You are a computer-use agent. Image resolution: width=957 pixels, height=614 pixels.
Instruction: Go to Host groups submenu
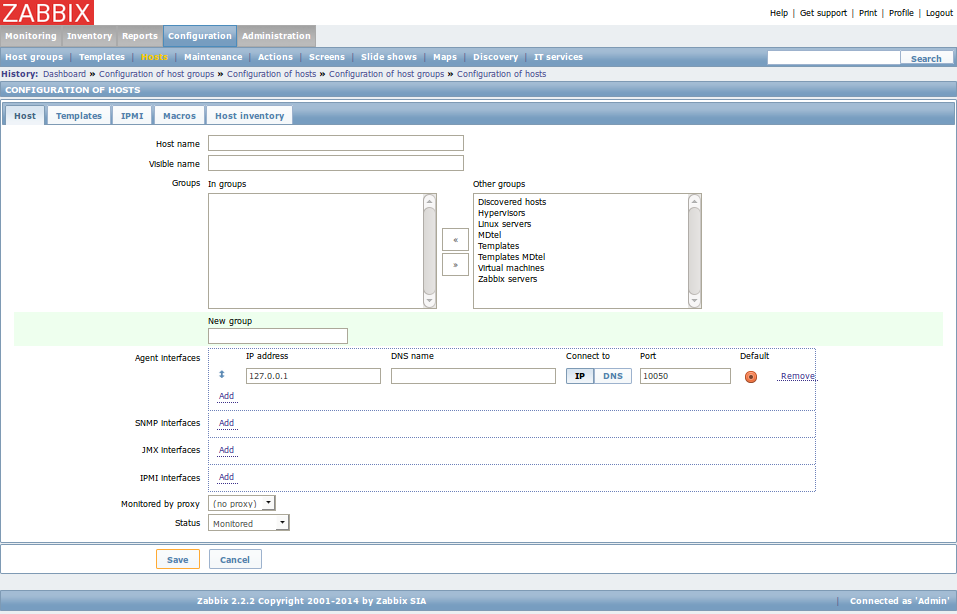34,57
